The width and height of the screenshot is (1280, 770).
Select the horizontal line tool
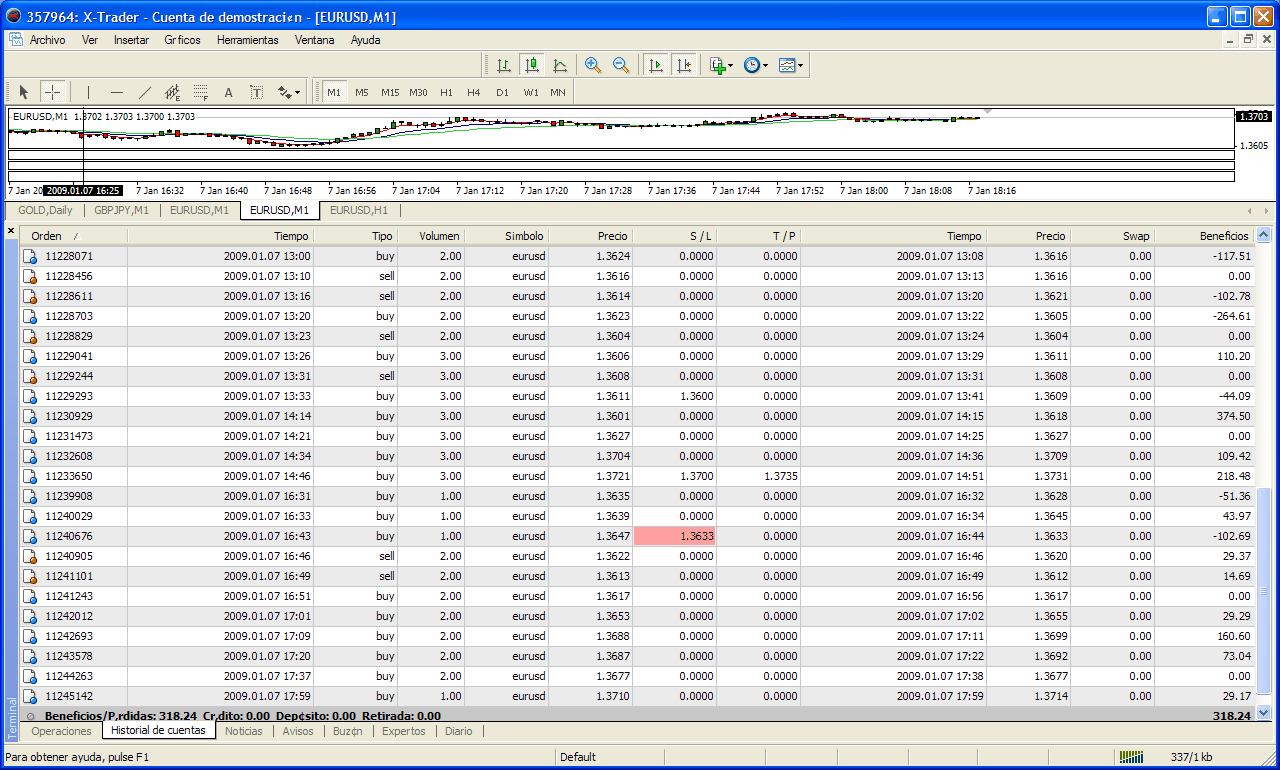pyautogui.click(x=116, y=92)
